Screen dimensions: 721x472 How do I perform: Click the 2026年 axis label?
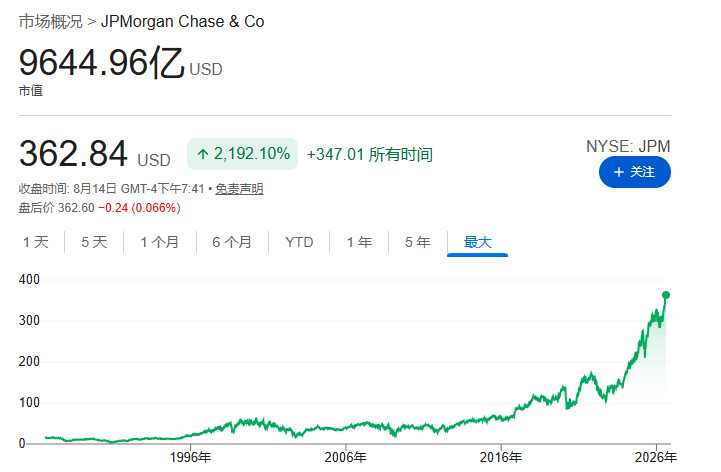[656, 457]
